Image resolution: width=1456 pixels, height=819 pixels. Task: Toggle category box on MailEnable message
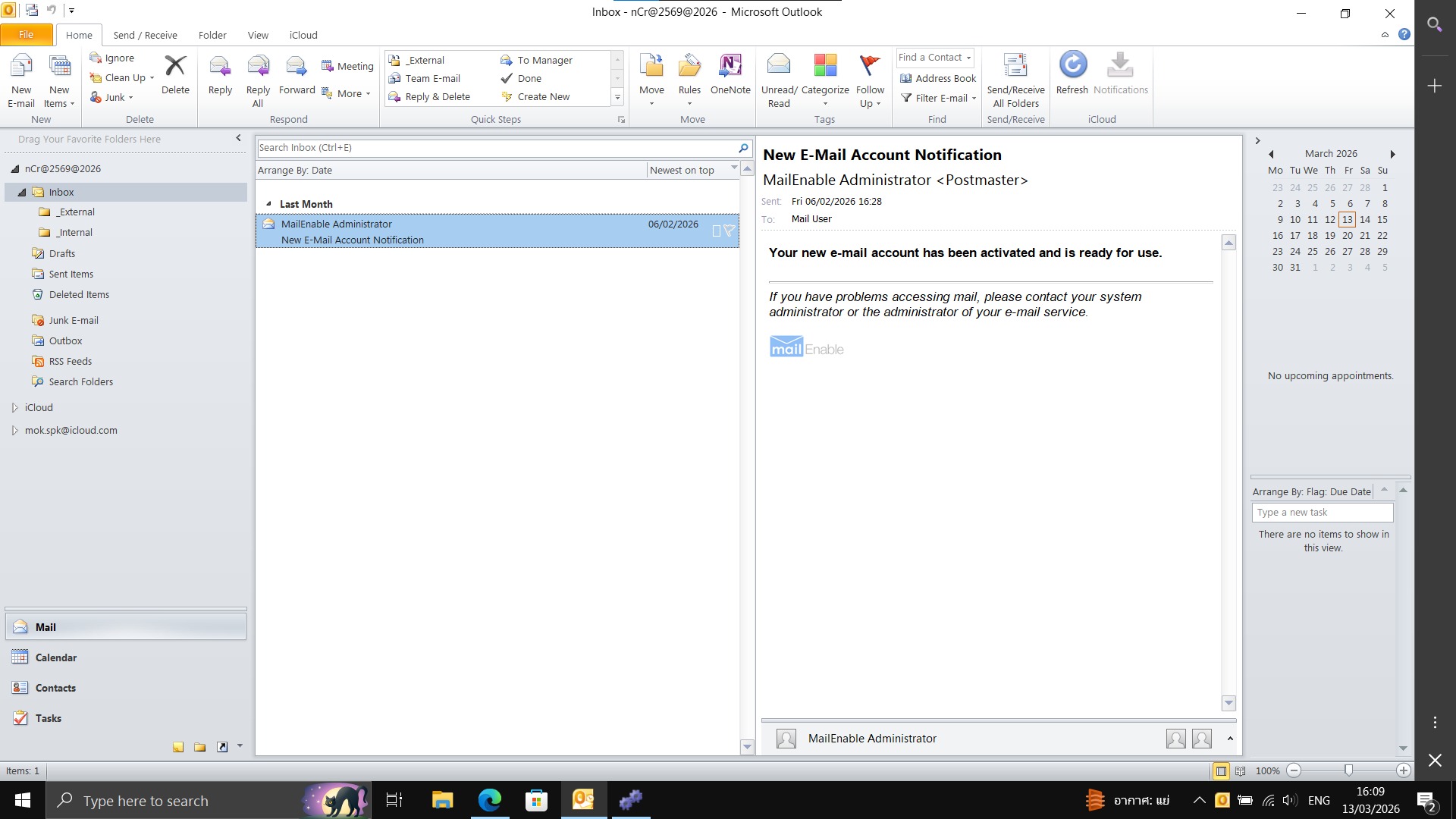pyautogui.click(x=716, y=231)
